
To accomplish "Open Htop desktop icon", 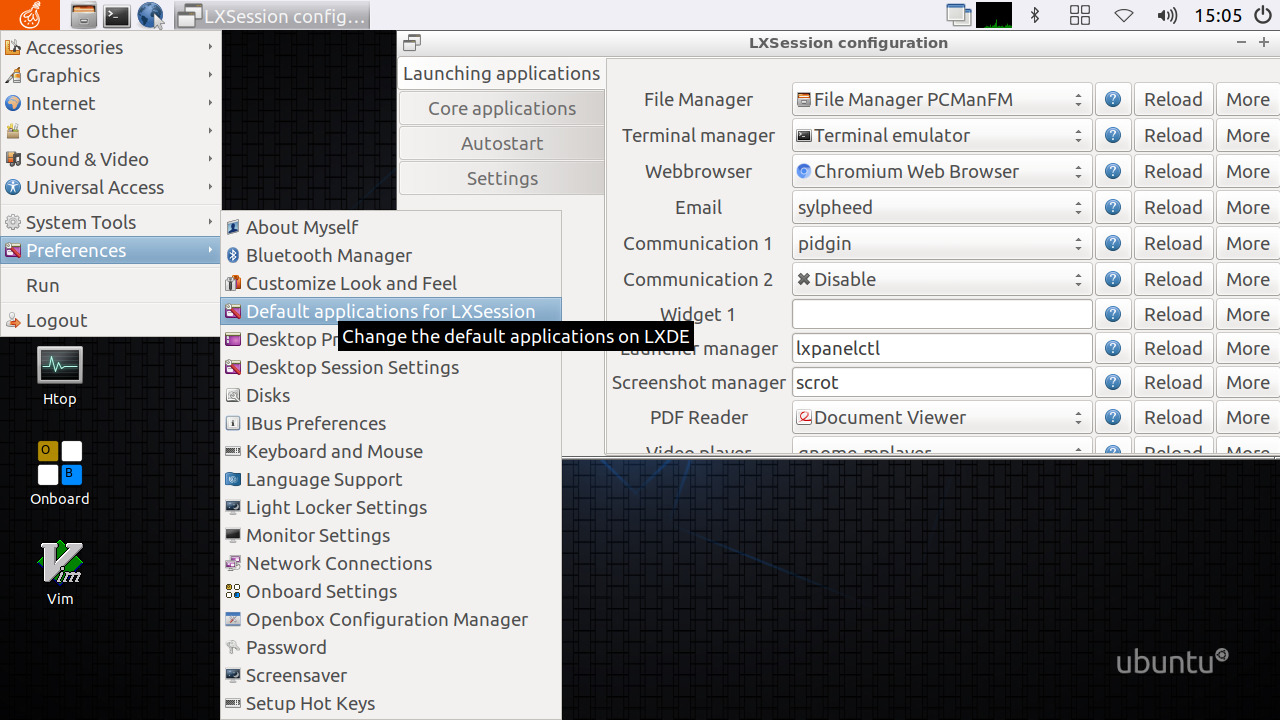I will click(59, 377).
